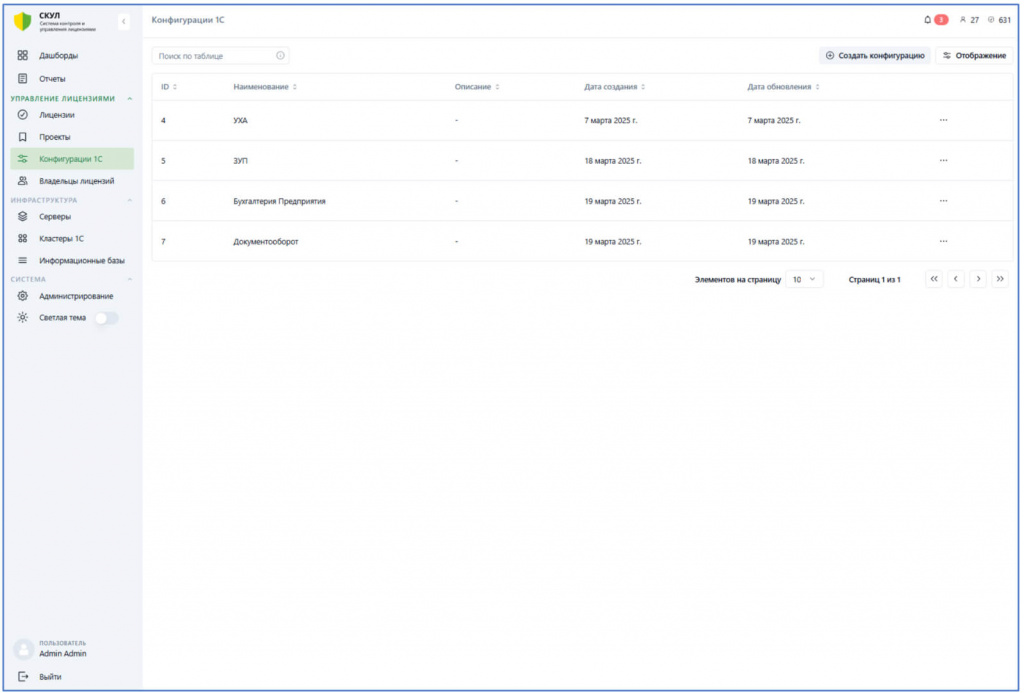Click the 7 марта 2025 г. creation date
The image size is (1024, 693).
611,121
